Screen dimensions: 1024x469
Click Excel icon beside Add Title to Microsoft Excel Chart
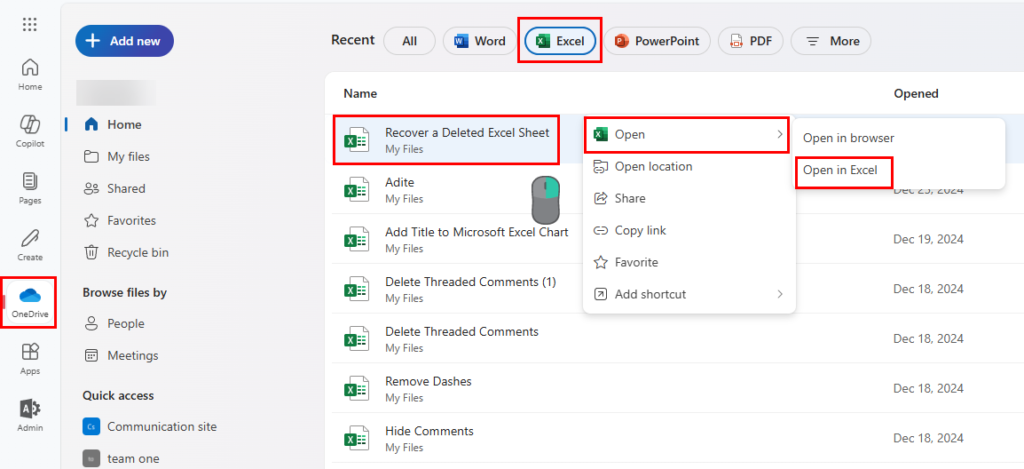click(x=357, y=240)
